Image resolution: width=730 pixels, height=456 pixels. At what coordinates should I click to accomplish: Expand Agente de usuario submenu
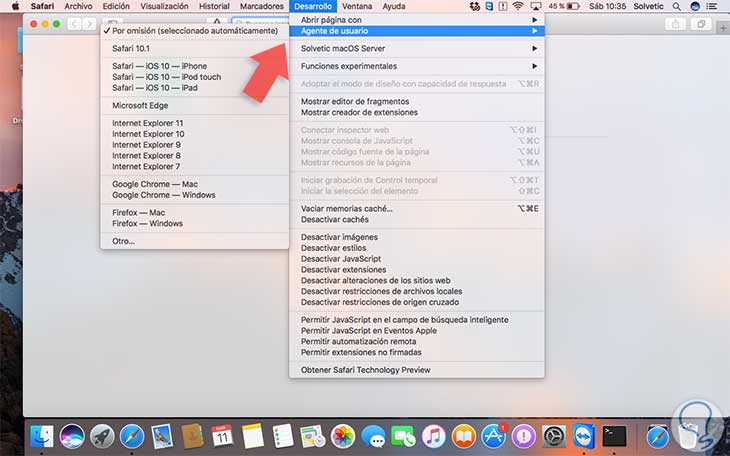pos(416,31)
